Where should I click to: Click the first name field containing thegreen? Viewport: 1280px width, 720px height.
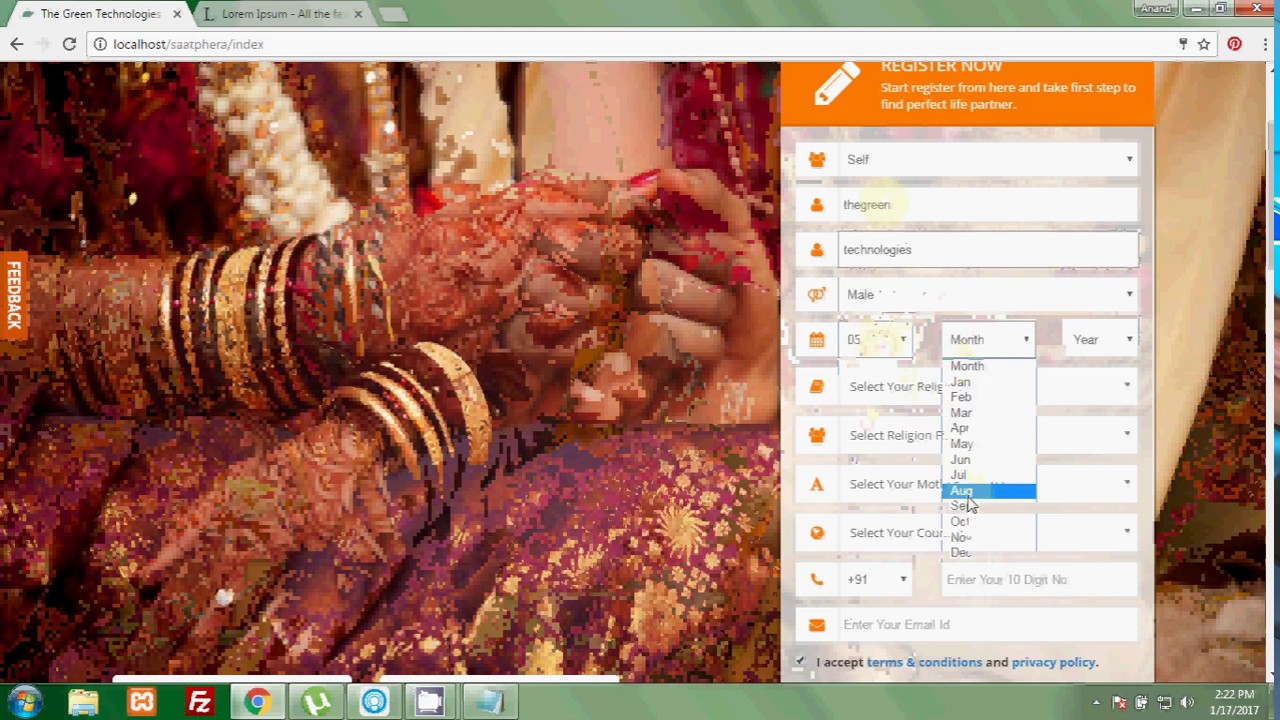(989, 205)
